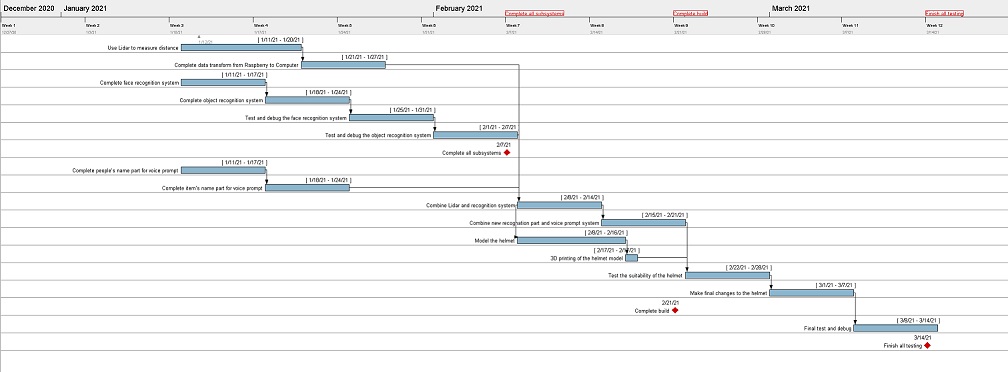Click 'Complete people's name part' task bar
The height and width of the screenshot is (372, 1008).
coord(223,170)
